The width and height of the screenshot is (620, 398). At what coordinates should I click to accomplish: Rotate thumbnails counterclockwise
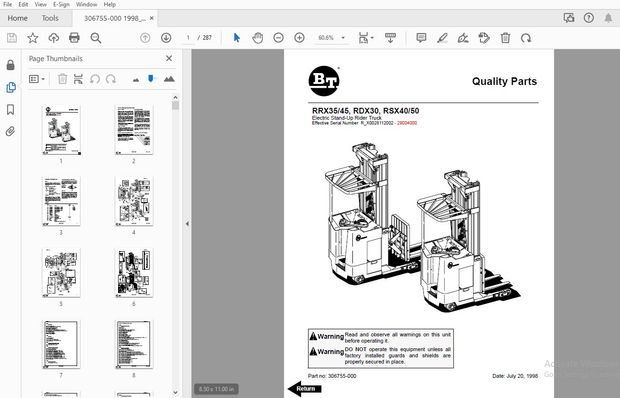95,79
